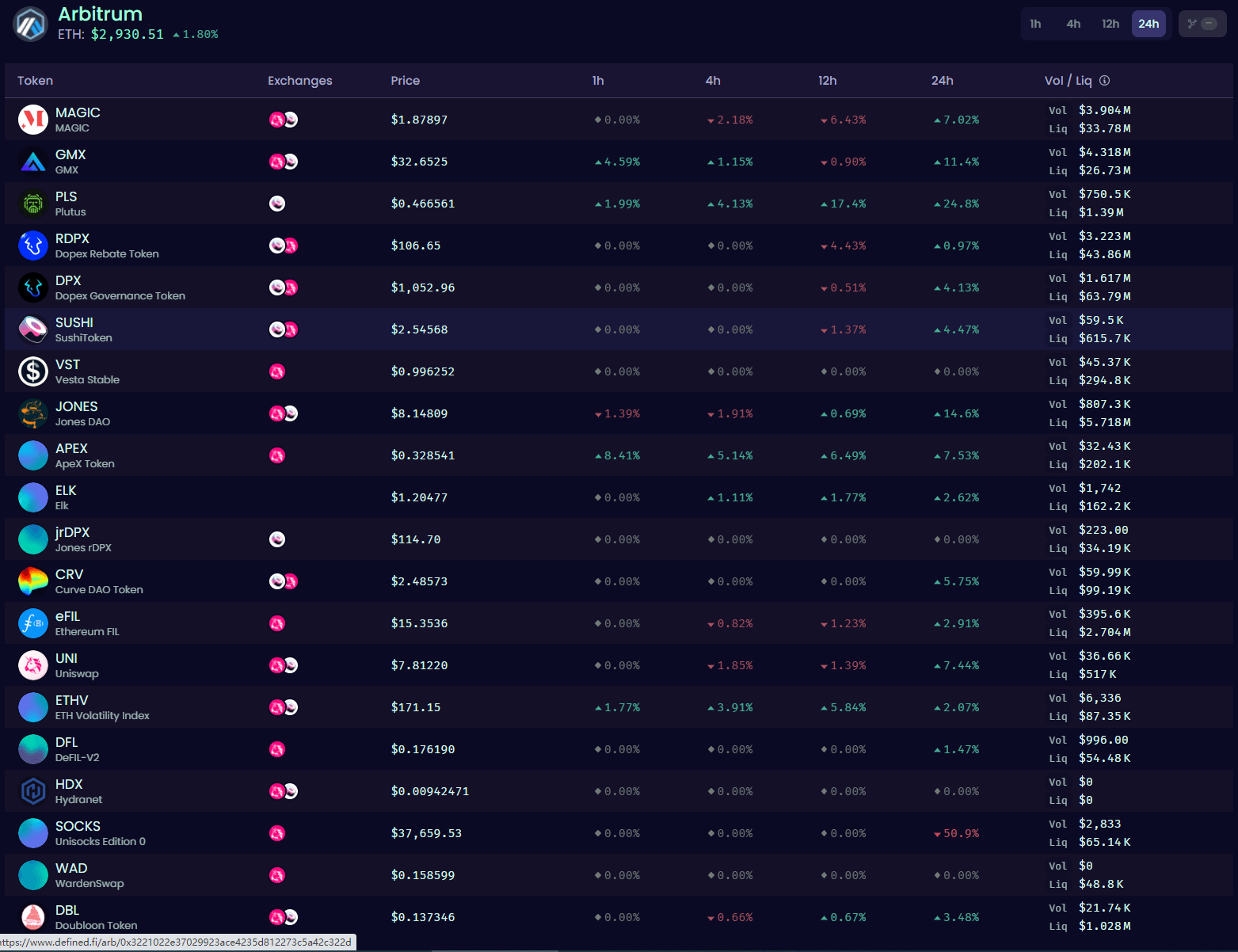Viewport: 1238px width, 952px height.
Task: Click the Arbitrum network logo
Action: coord(31,24)
